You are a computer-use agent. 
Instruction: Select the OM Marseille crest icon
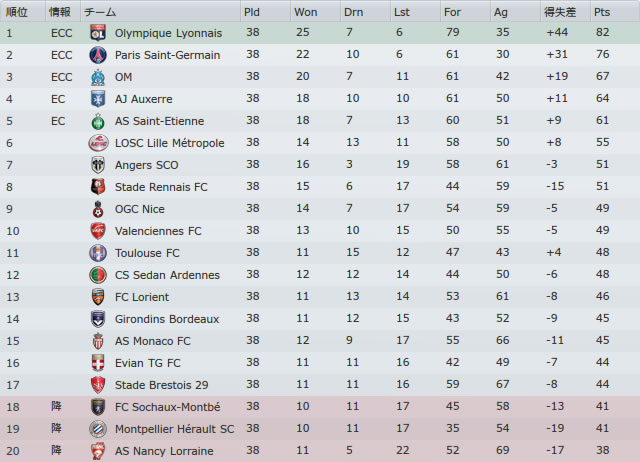pos(98,77)
